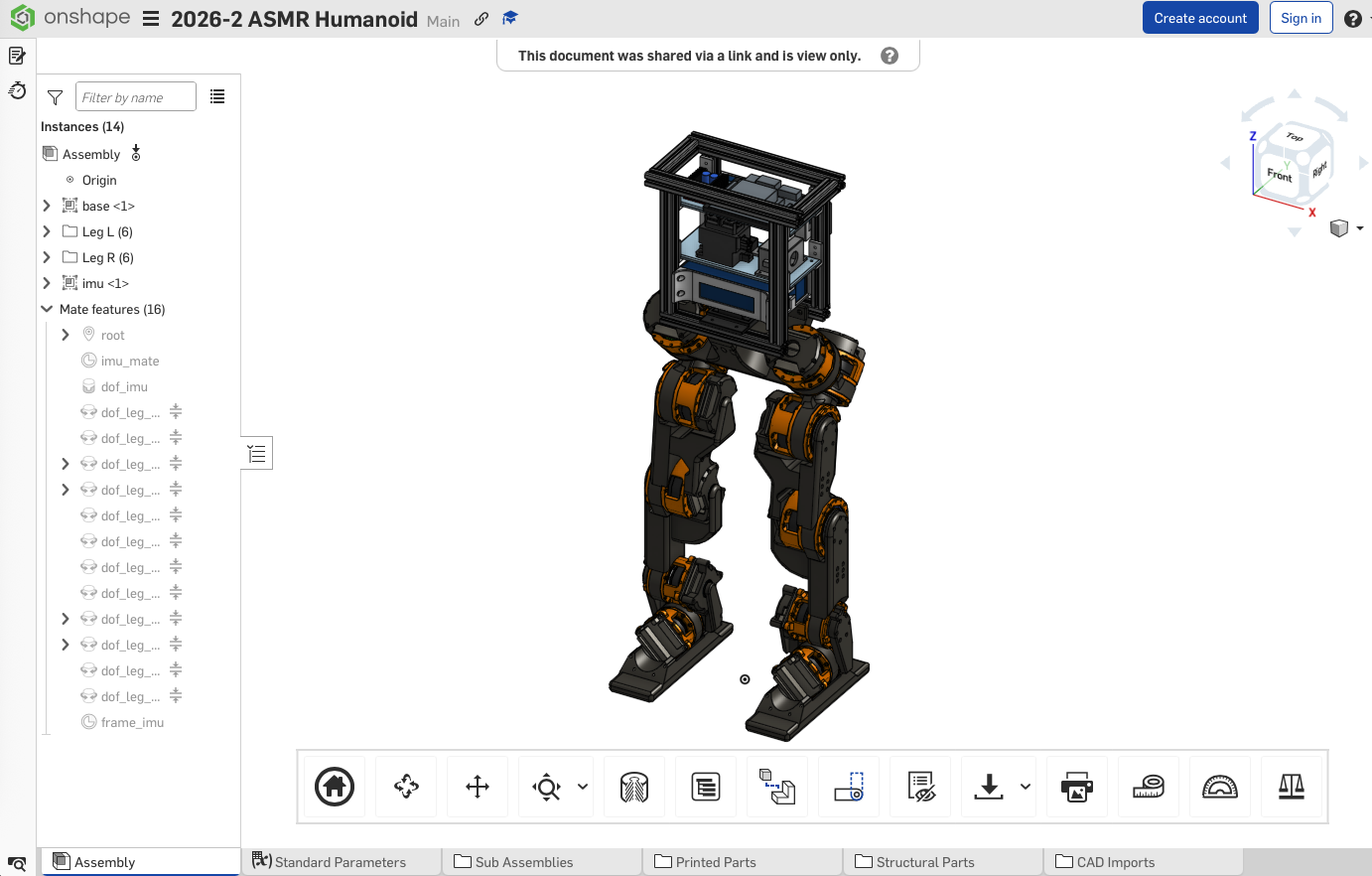Collapse the Mate features (16) section
The height and width of the screenshot is (876, 1372).
[47, 309]
